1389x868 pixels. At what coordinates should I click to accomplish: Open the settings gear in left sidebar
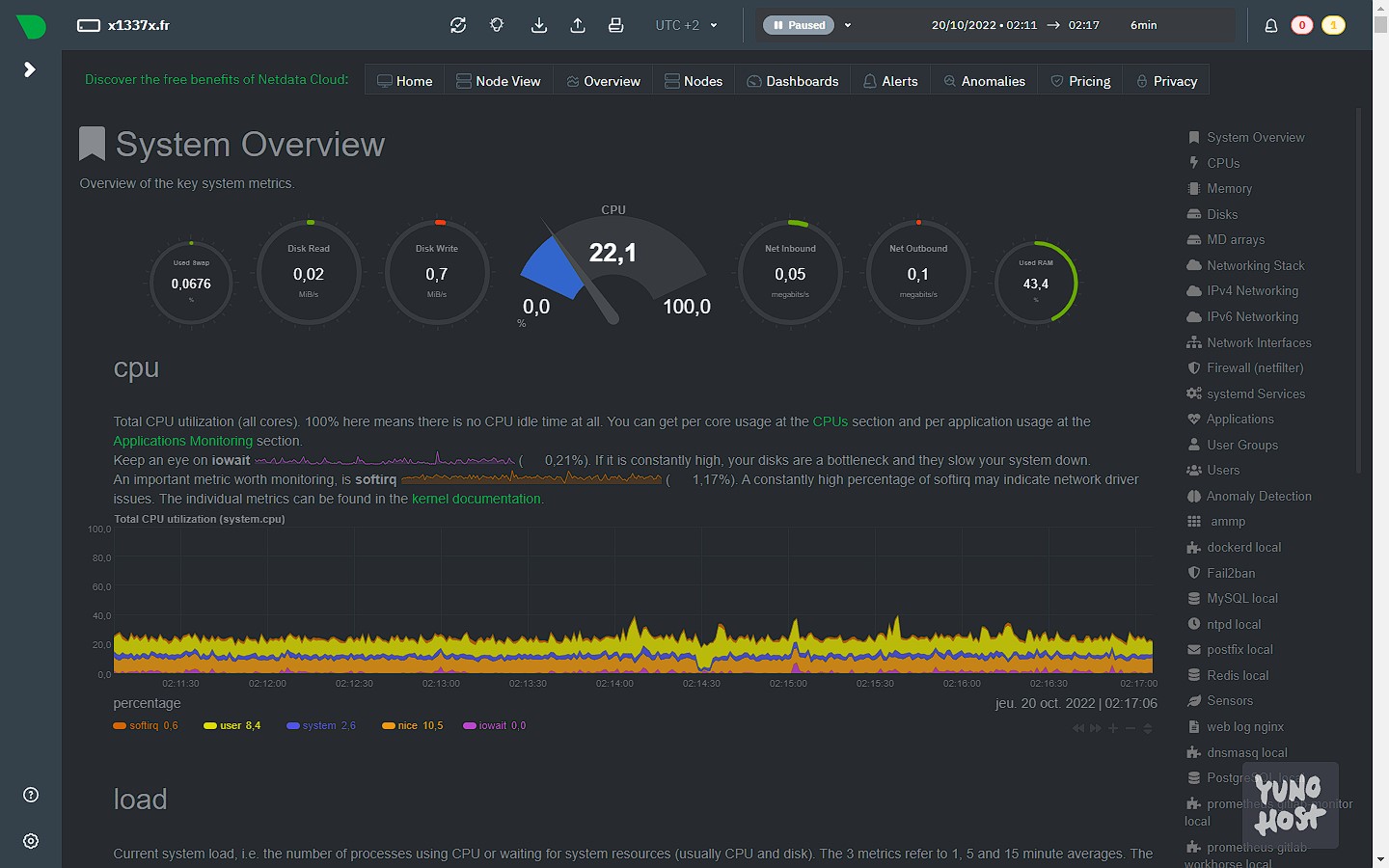[x=31, y=841]
